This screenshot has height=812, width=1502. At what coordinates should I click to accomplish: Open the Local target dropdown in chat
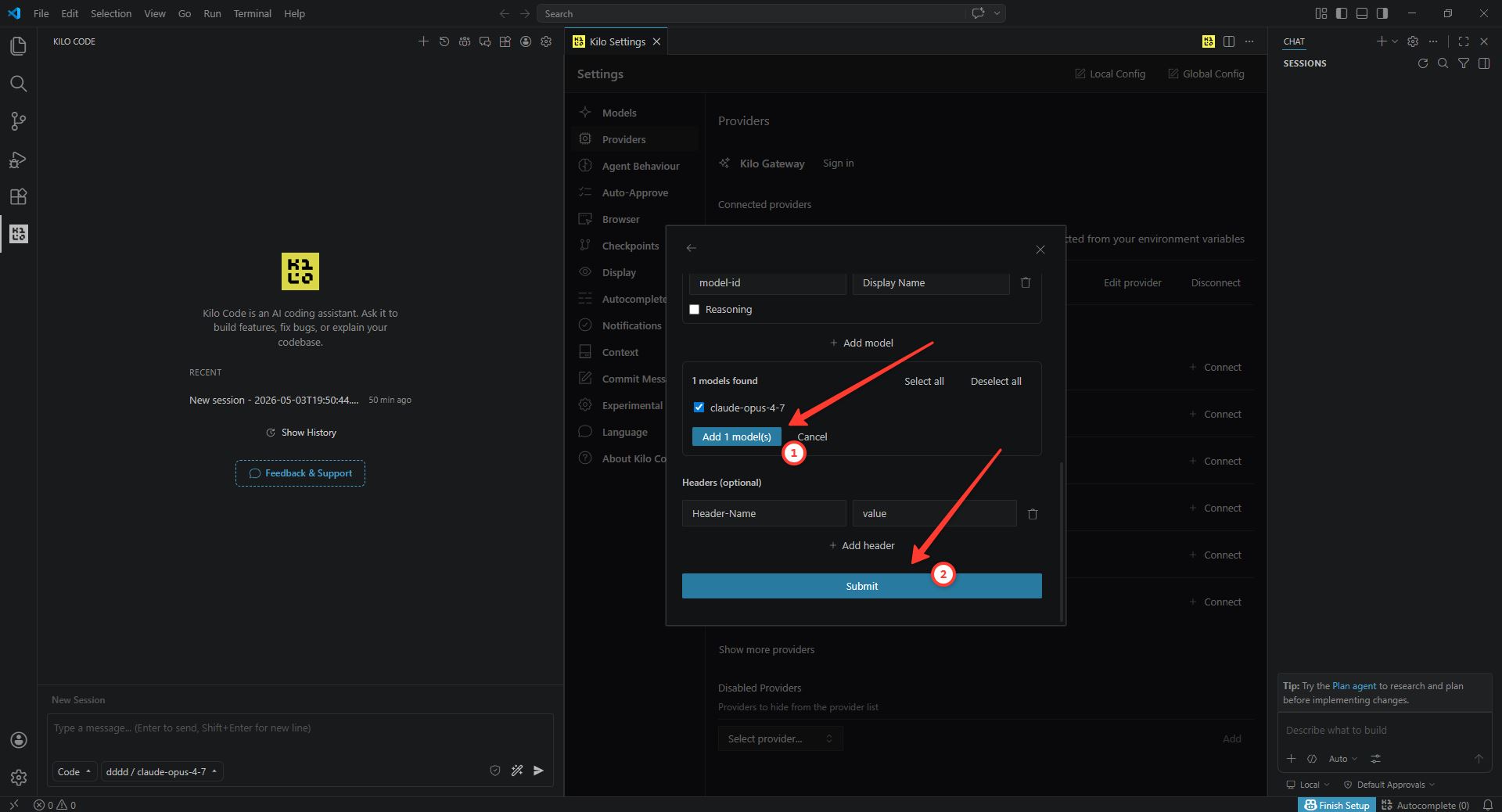(x=1308, y=785)
